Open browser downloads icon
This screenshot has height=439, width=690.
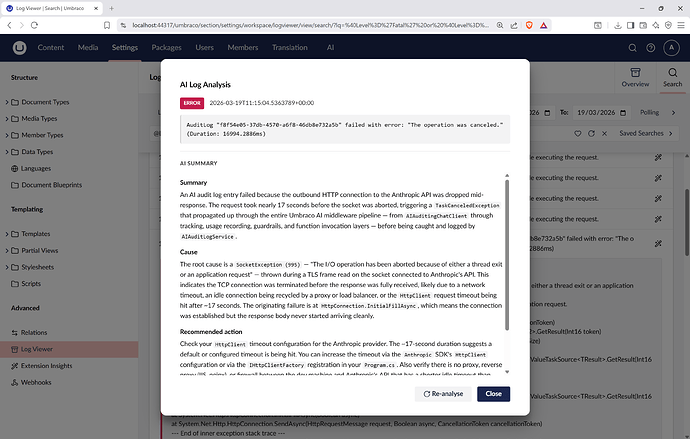point(617,26)
